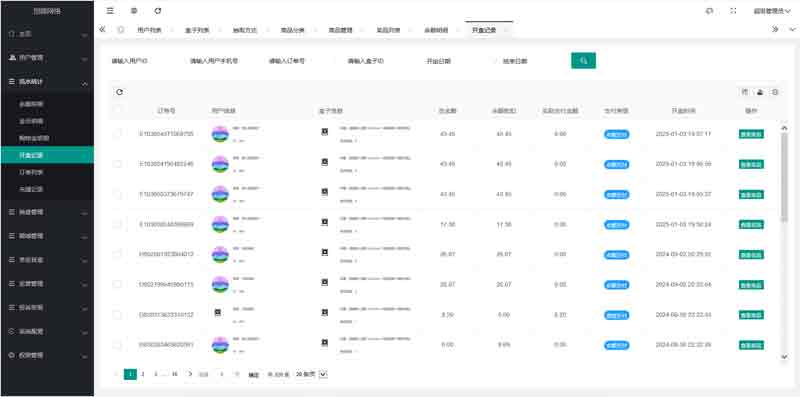Click the scrollbar down arrow beside the table

pyautogui.click(x=784, y=357)
